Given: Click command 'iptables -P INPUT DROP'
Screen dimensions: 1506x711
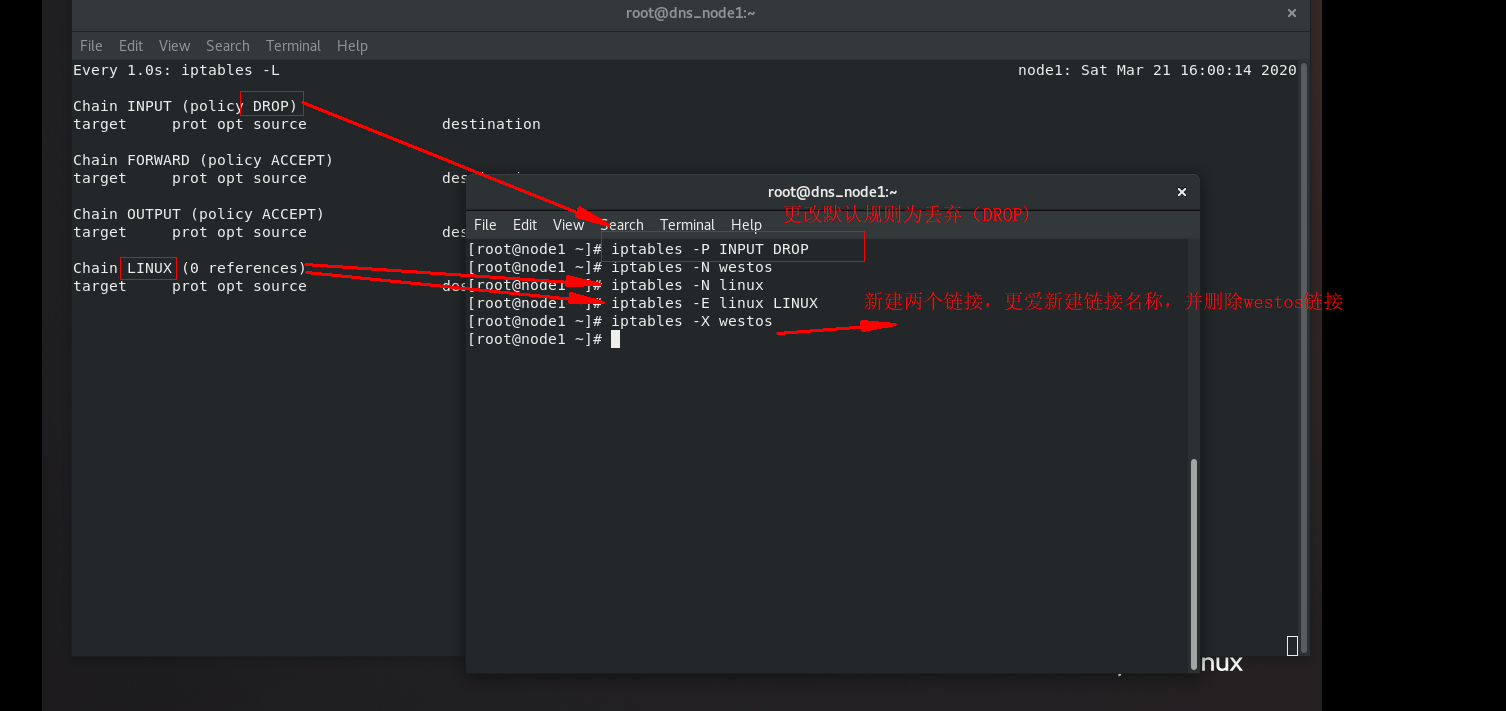Looking at the screenshot, I should pos(710,249).
